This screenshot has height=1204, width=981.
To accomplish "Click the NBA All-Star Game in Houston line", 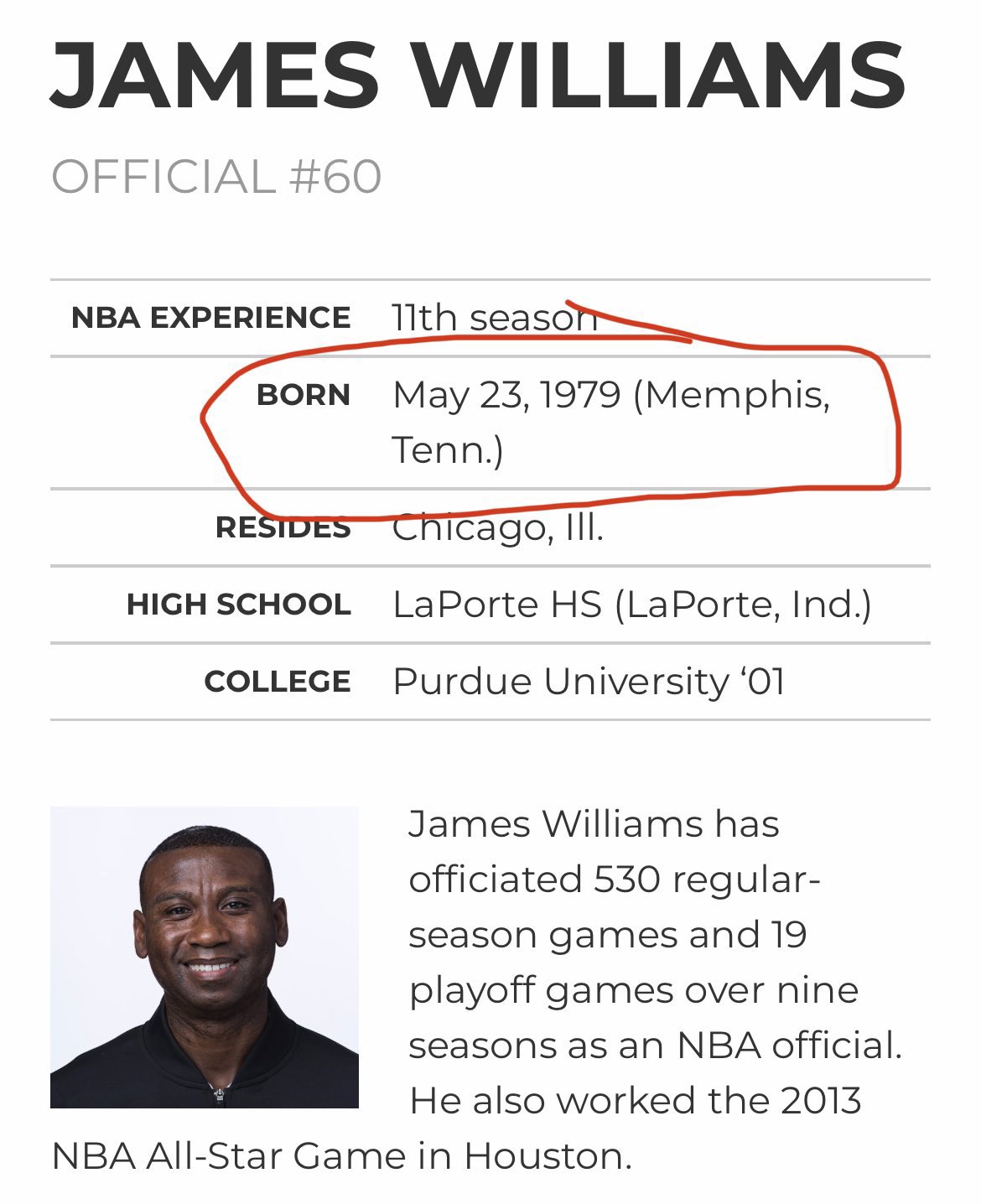I will (x=341, y=1156).
